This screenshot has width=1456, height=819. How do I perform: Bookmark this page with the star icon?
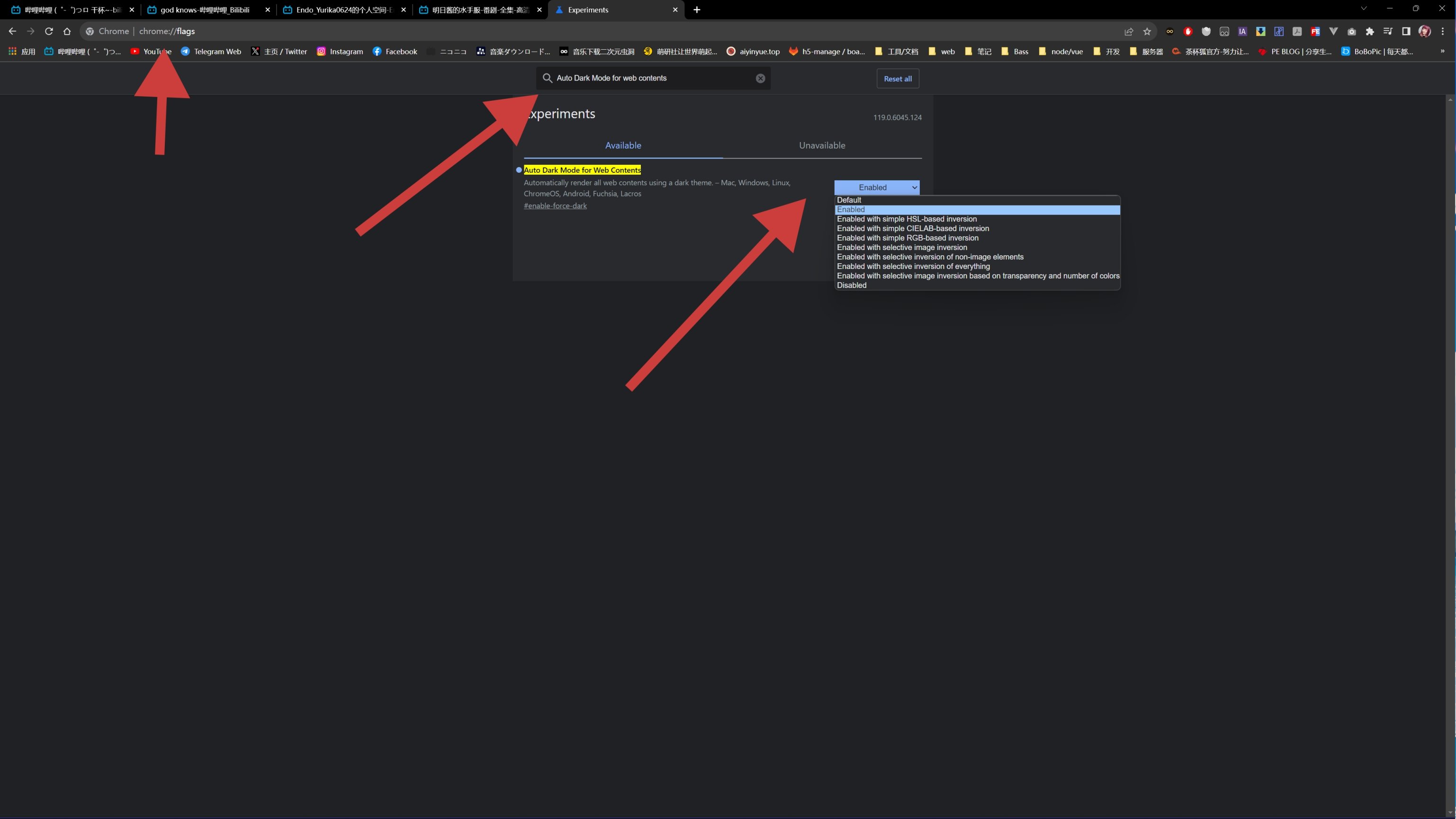[x=1147, y=32]
